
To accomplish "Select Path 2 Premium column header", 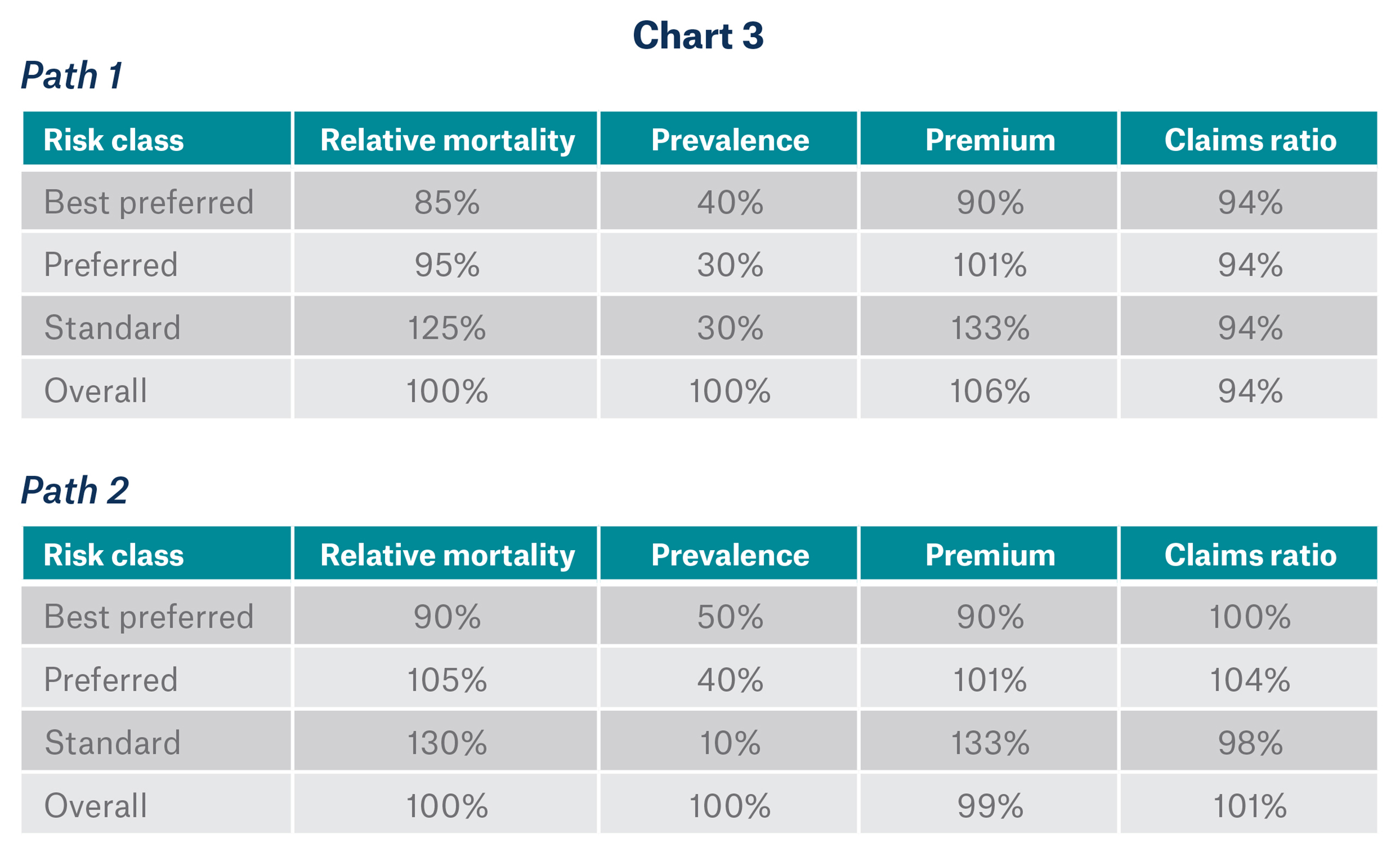I will (x=990, y=555).
